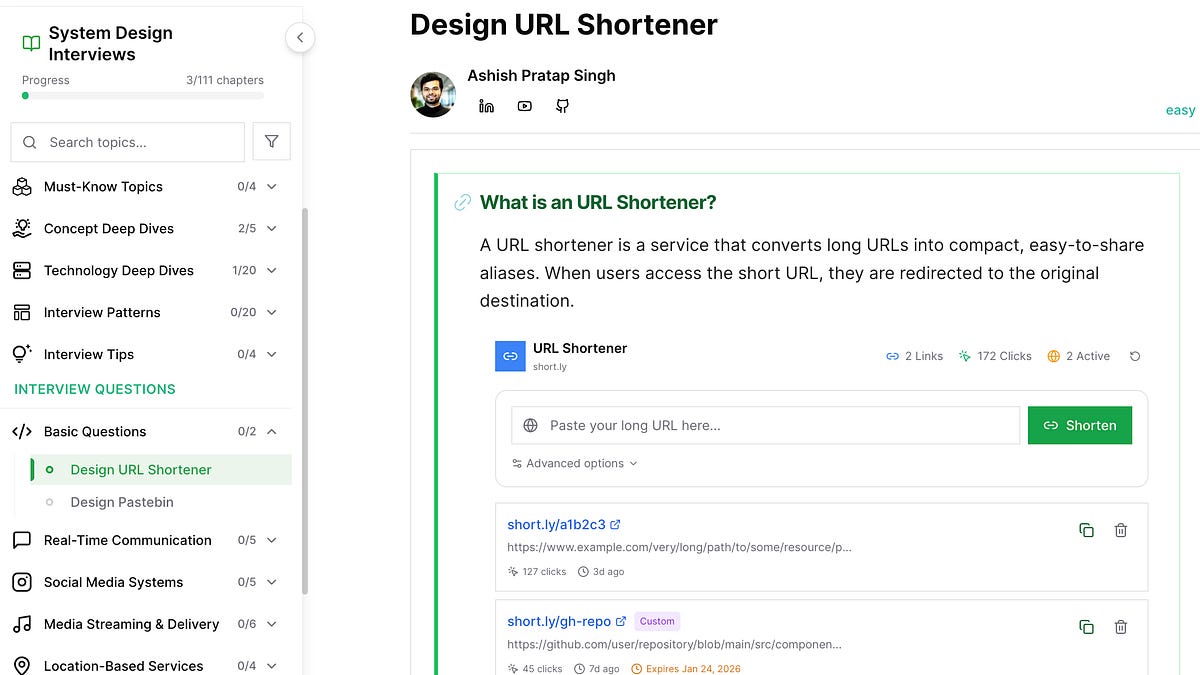The height and width of the screenshot is (675, 1200).
Task: Expand the Must-Know Topics chevron
Action: 272,187
